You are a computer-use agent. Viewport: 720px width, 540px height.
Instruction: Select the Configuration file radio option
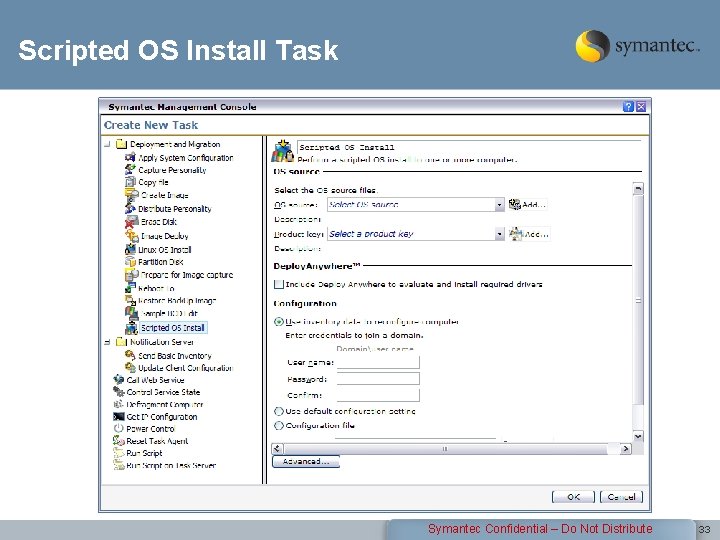click(279, 426)
